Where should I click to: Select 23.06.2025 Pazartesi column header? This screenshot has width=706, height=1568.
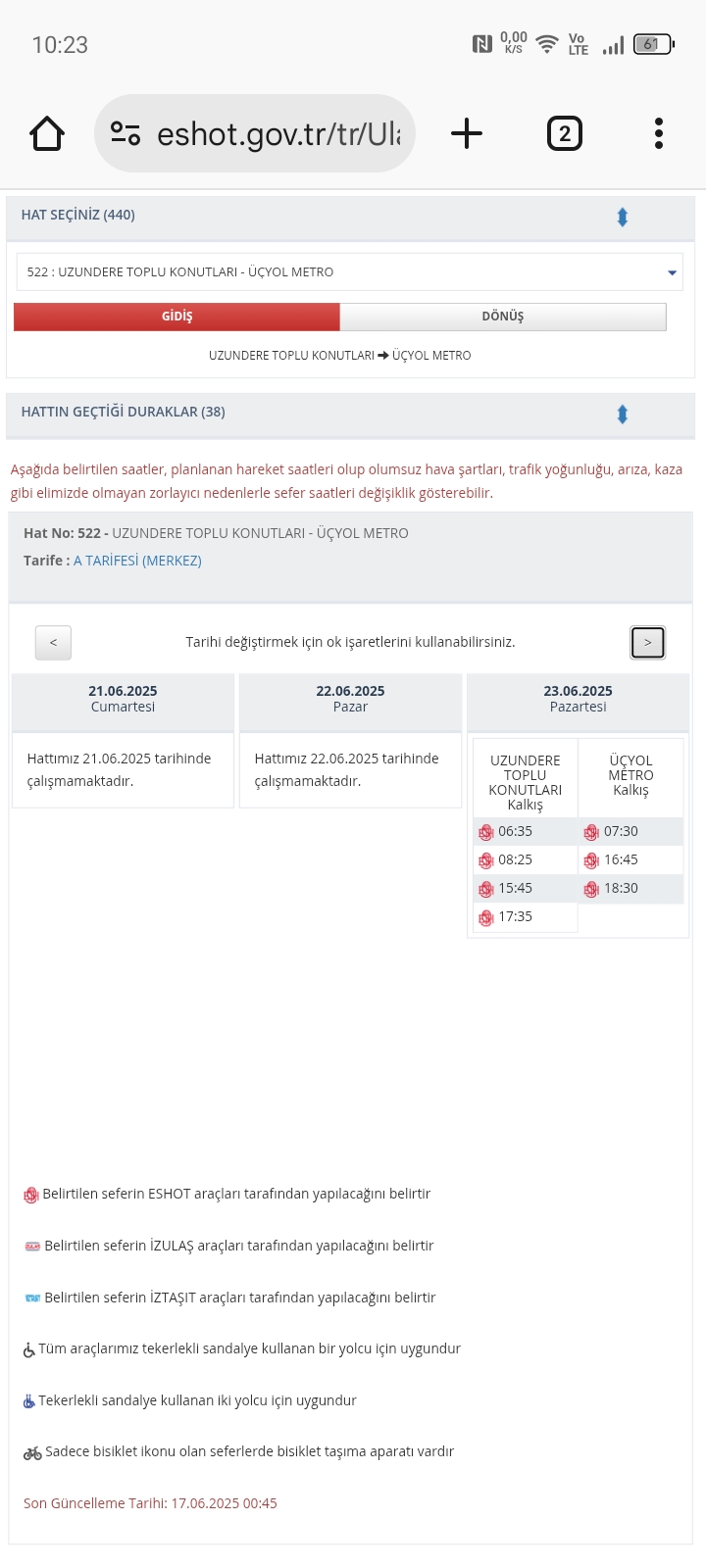click(578, 699)
